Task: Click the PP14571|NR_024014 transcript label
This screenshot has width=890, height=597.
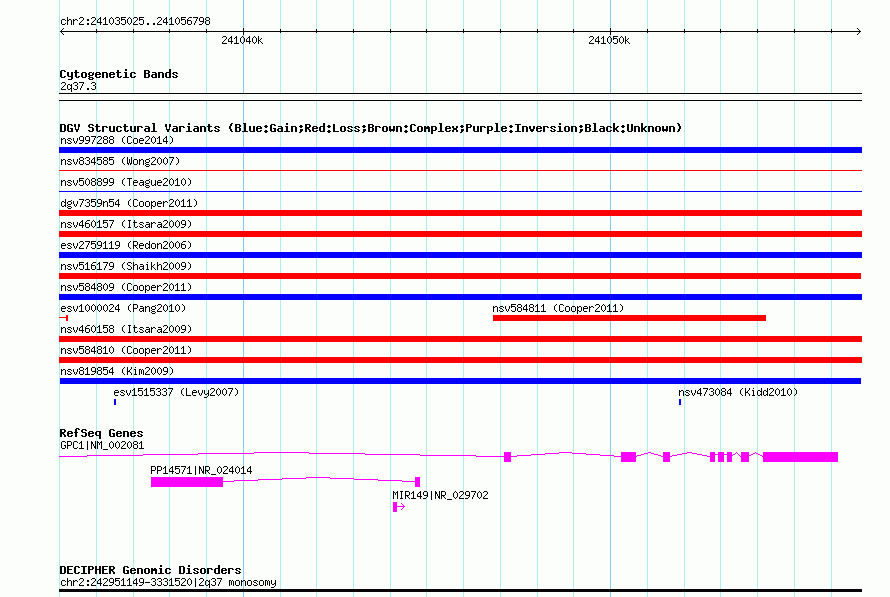Action: [201, 470]
